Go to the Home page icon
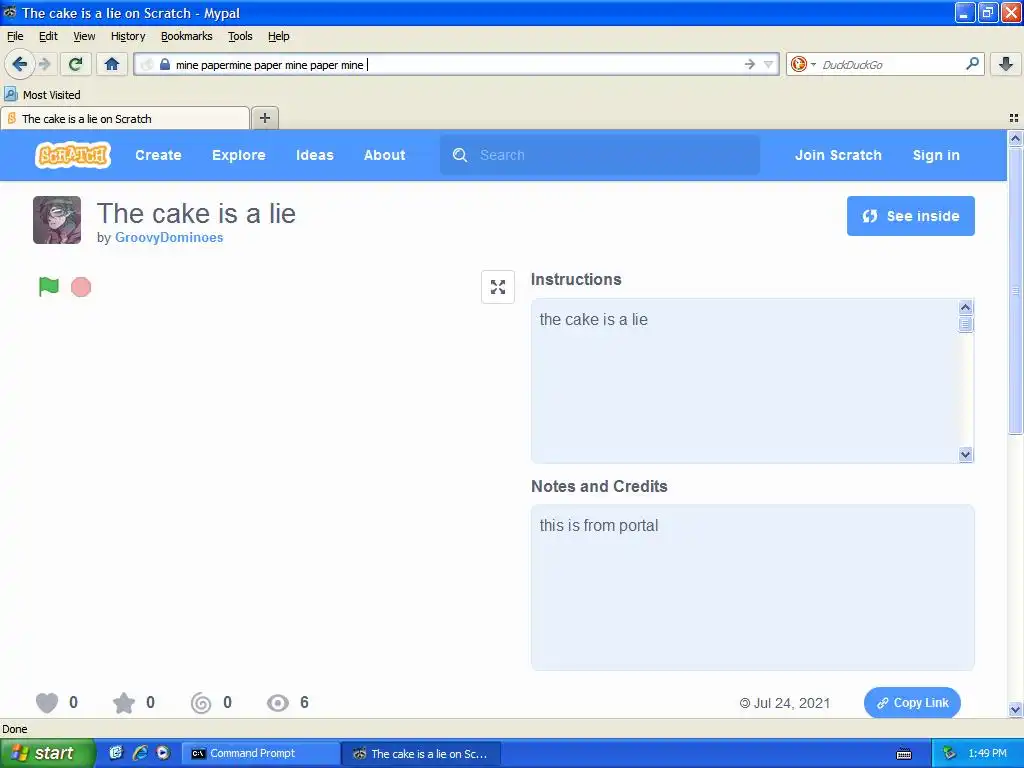Image resolution: width=1024 pixels, height=768 pixels. tap(112, 64)
